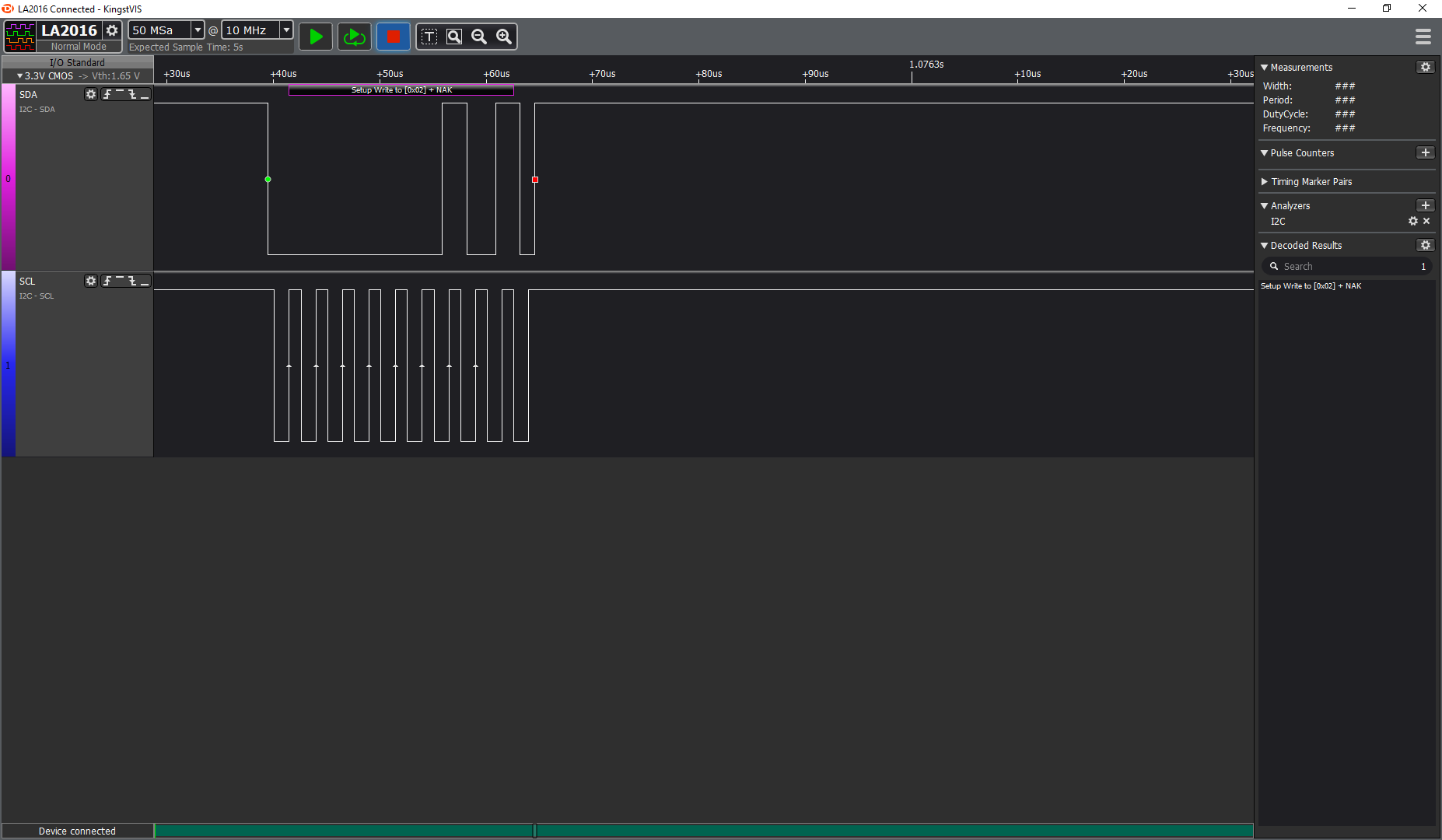
Task: Add a new pulse counter
Action: coord(1425,153)
